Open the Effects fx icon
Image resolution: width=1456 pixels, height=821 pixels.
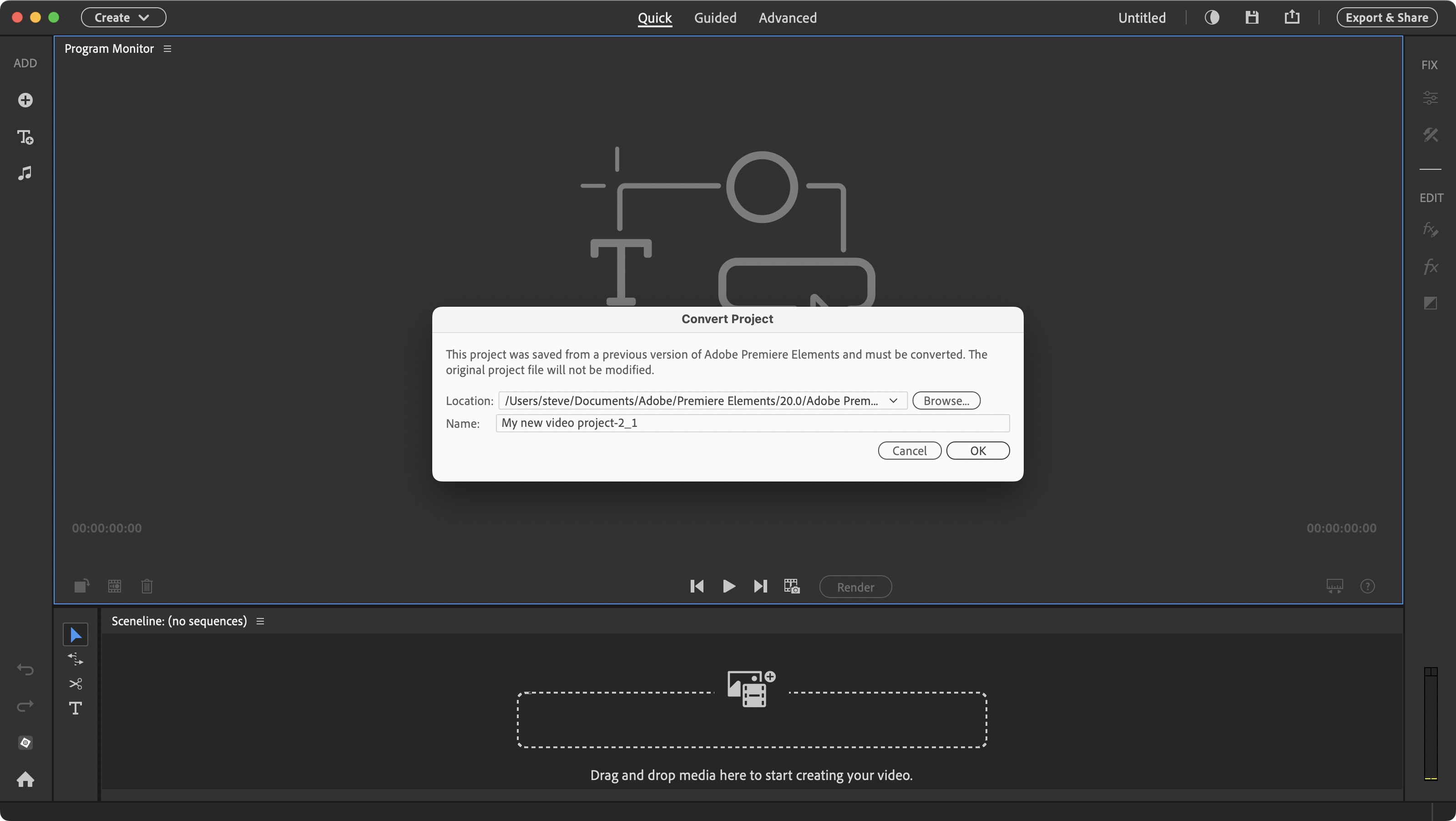tap(1430, 266)
